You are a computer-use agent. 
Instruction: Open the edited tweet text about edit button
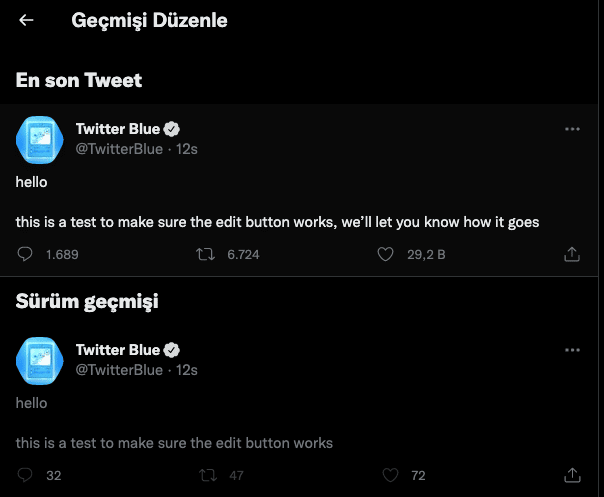(278, 222)
